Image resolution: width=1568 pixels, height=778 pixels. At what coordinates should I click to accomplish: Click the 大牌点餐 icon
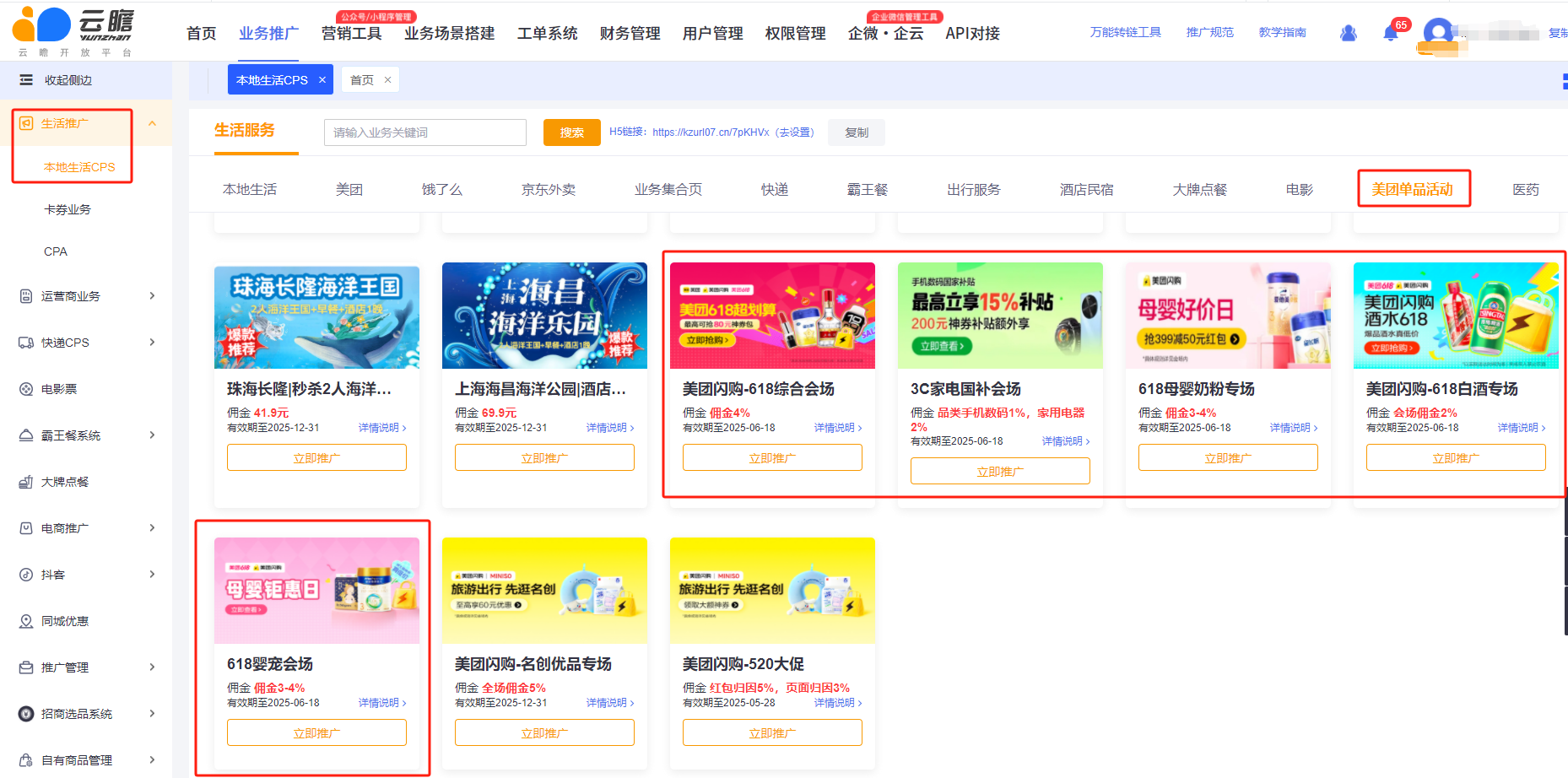coord(26,482)
